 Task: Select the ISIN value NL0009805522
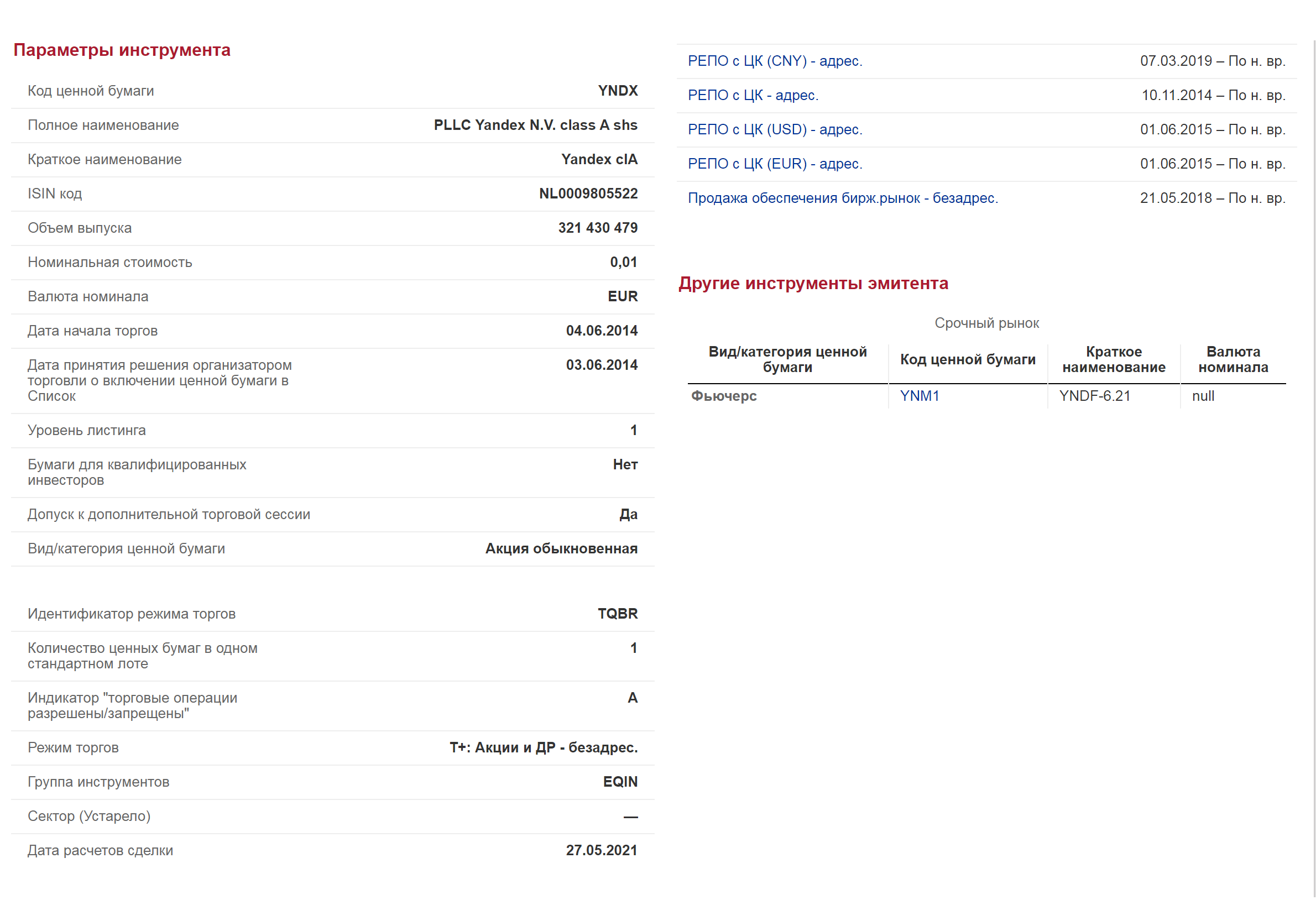(588, 193)
